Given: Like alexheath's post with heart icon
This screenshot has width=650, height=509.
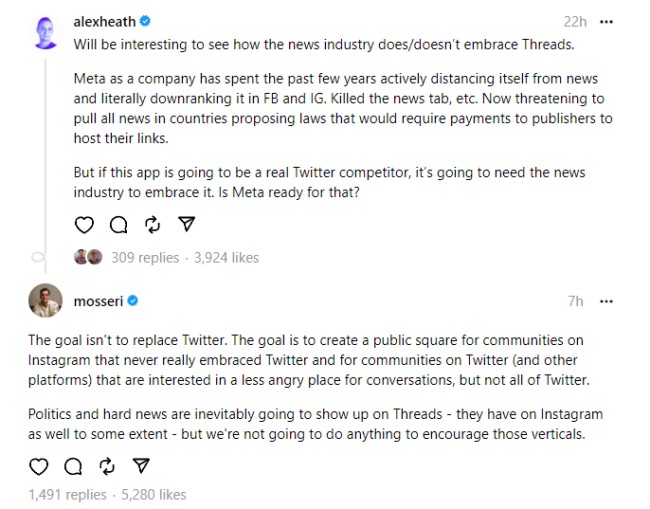Looking at the screenshot, I should pos(84,225).
